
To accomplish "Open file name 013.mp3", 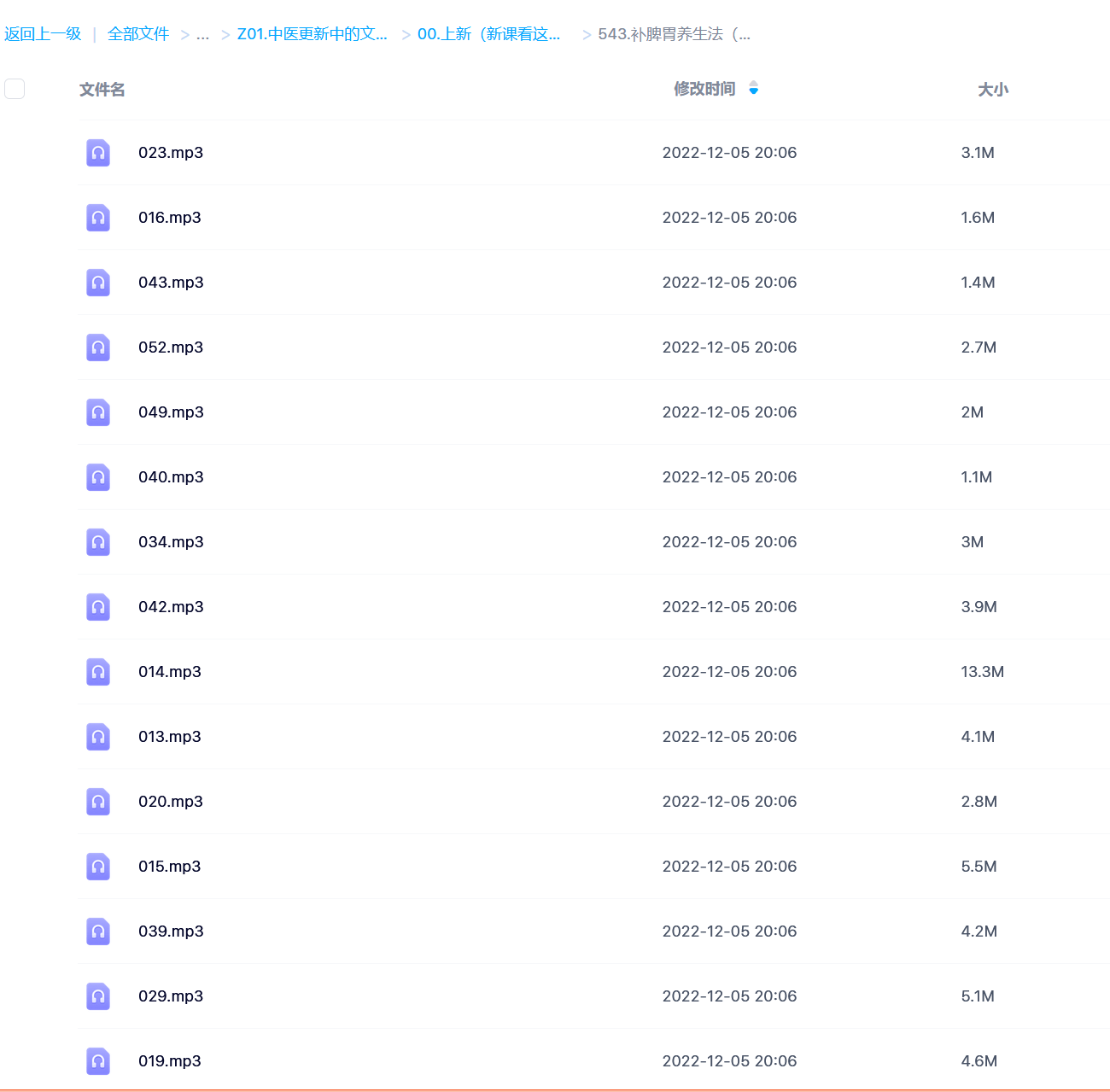I will tap(170, 737).
